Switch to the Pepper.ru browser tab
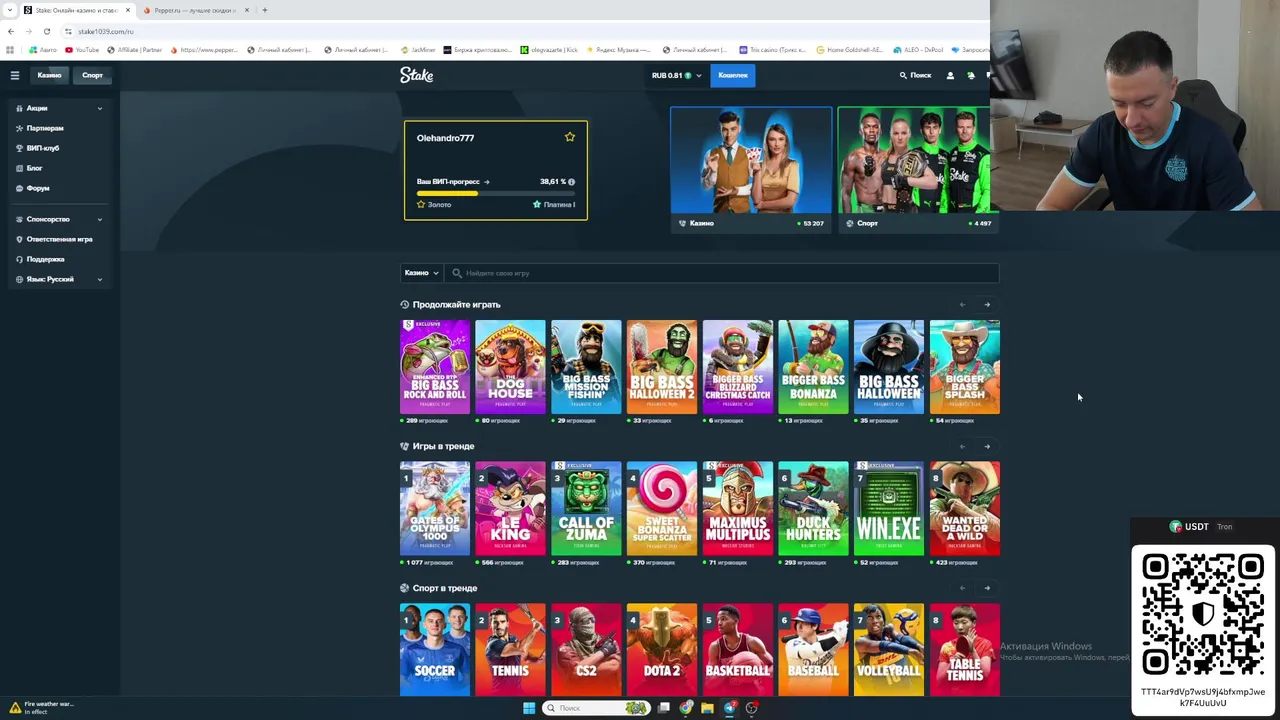This screenshot has width=1280, height=720. pyautogui.click(x=195, y=10)
